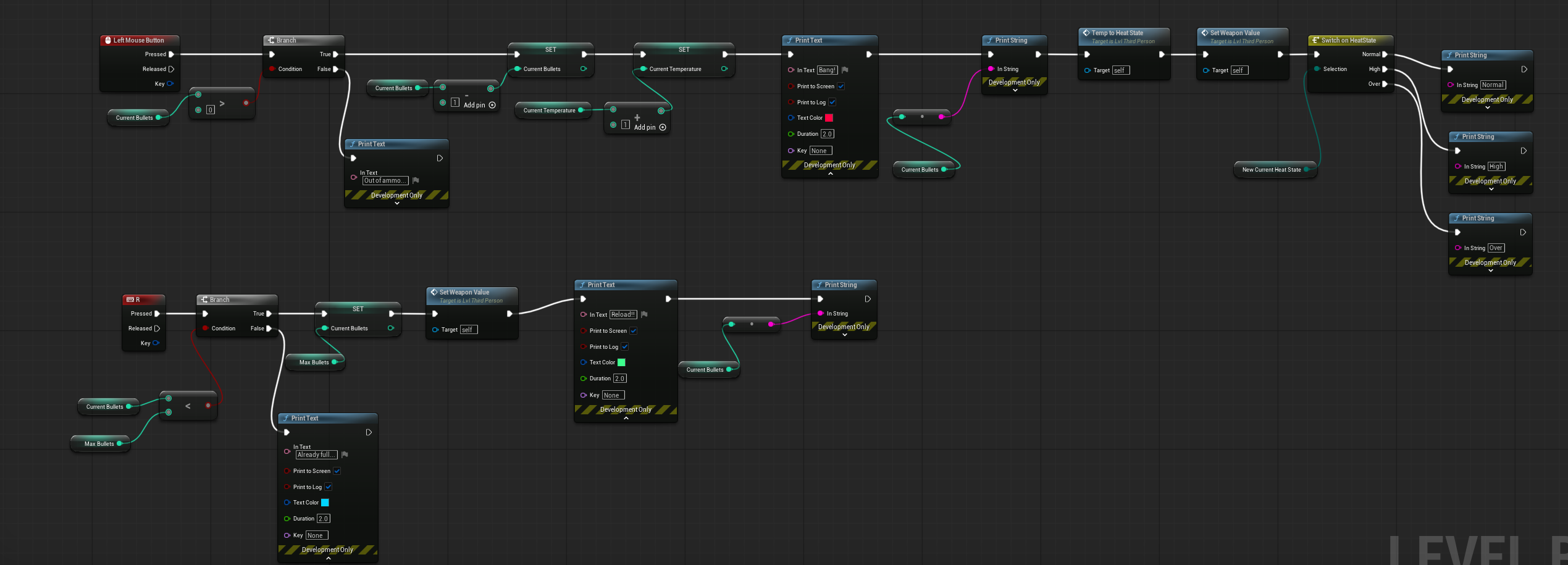
Task: Click the Pressed exec pin on Left Mouse Button
Action: [x=171, y=54]
